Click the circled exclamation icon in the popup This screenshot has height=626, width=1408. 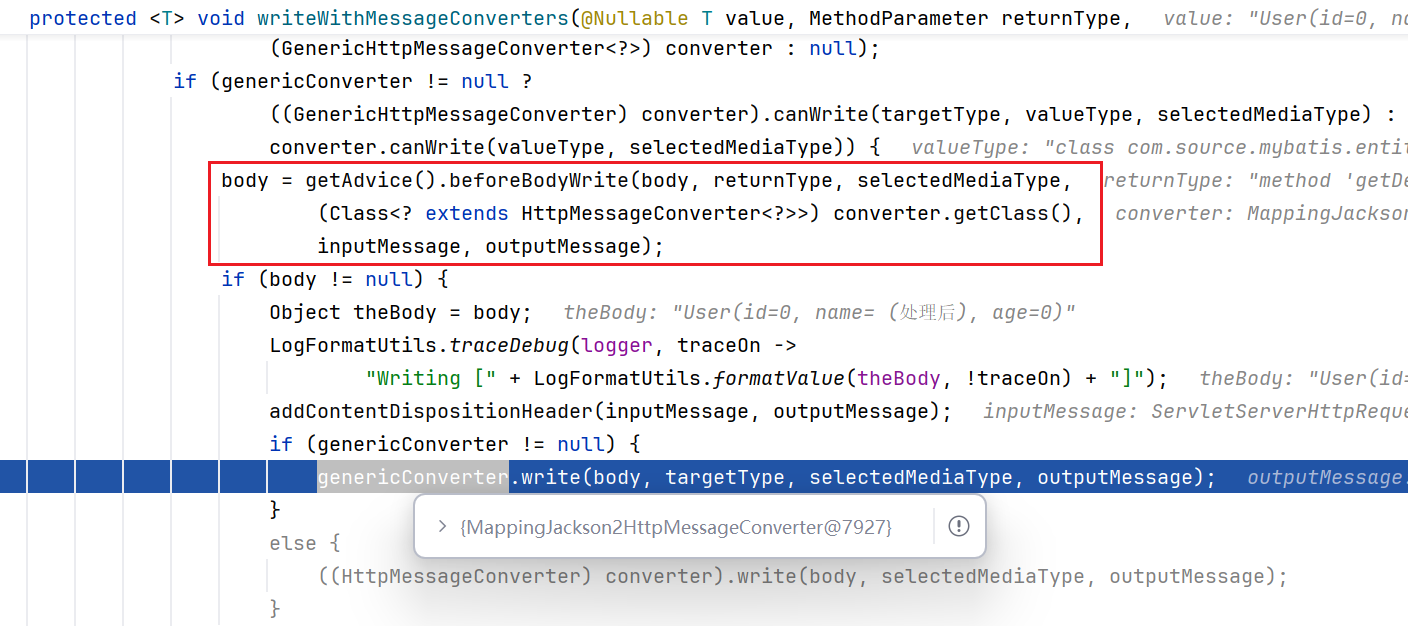tap(958, 526)
